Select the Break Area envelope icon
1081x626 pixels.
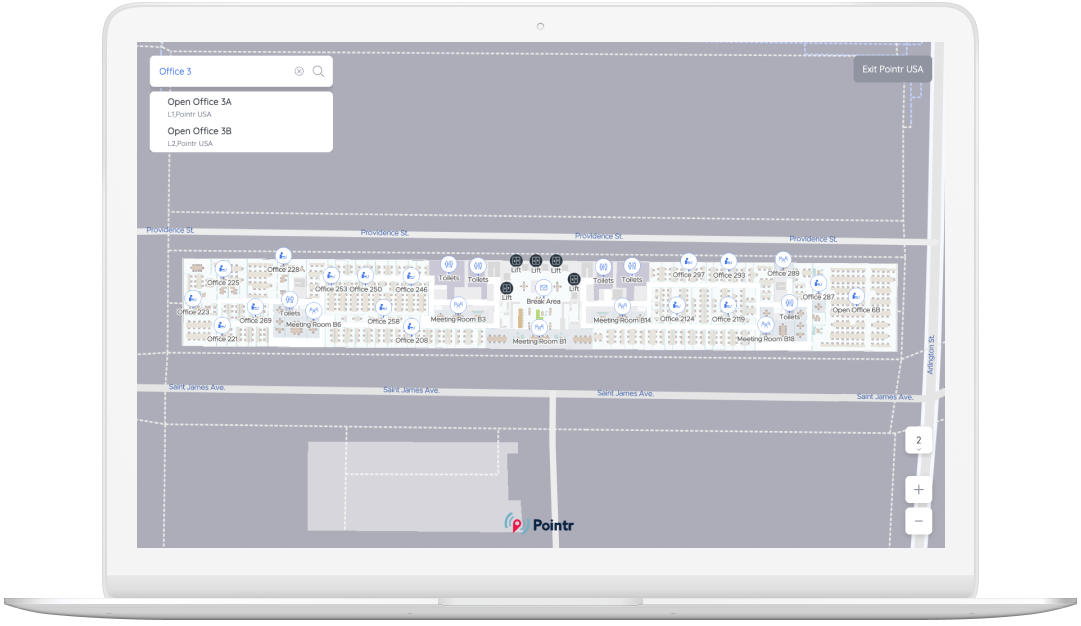(x=543, y=287)
